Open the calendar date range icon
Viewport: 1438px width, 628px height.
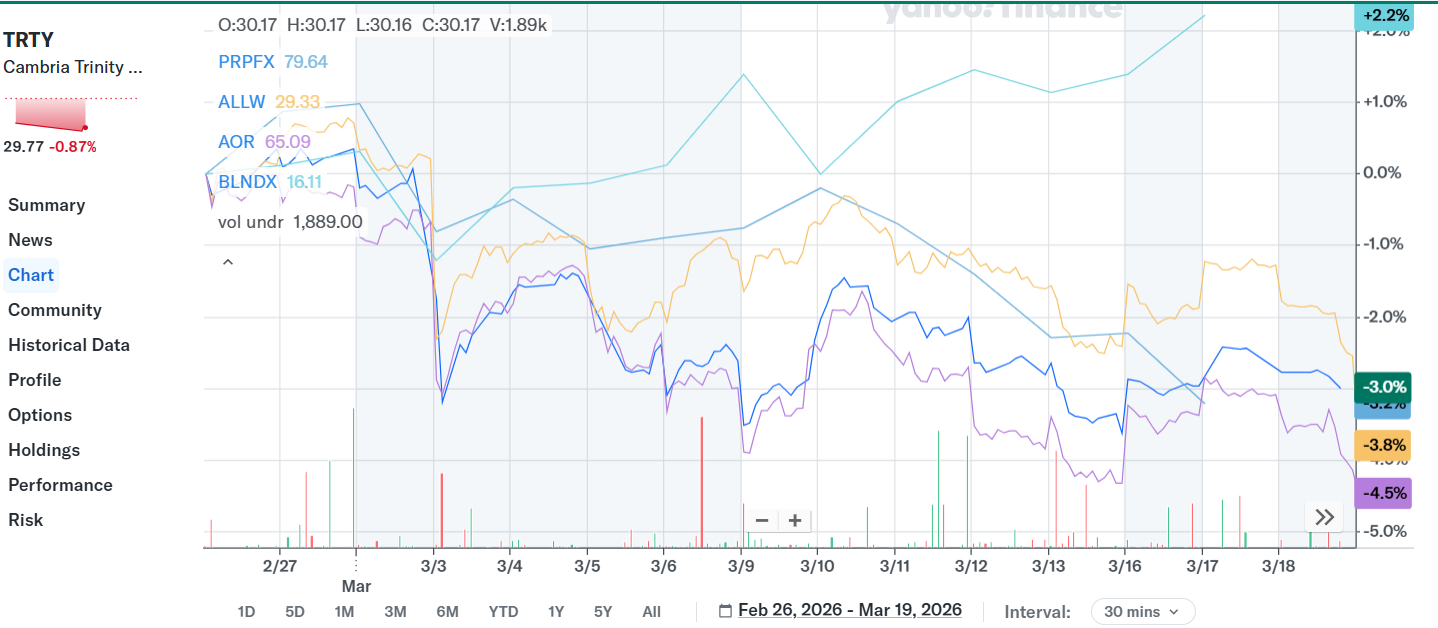coord(726,610)
